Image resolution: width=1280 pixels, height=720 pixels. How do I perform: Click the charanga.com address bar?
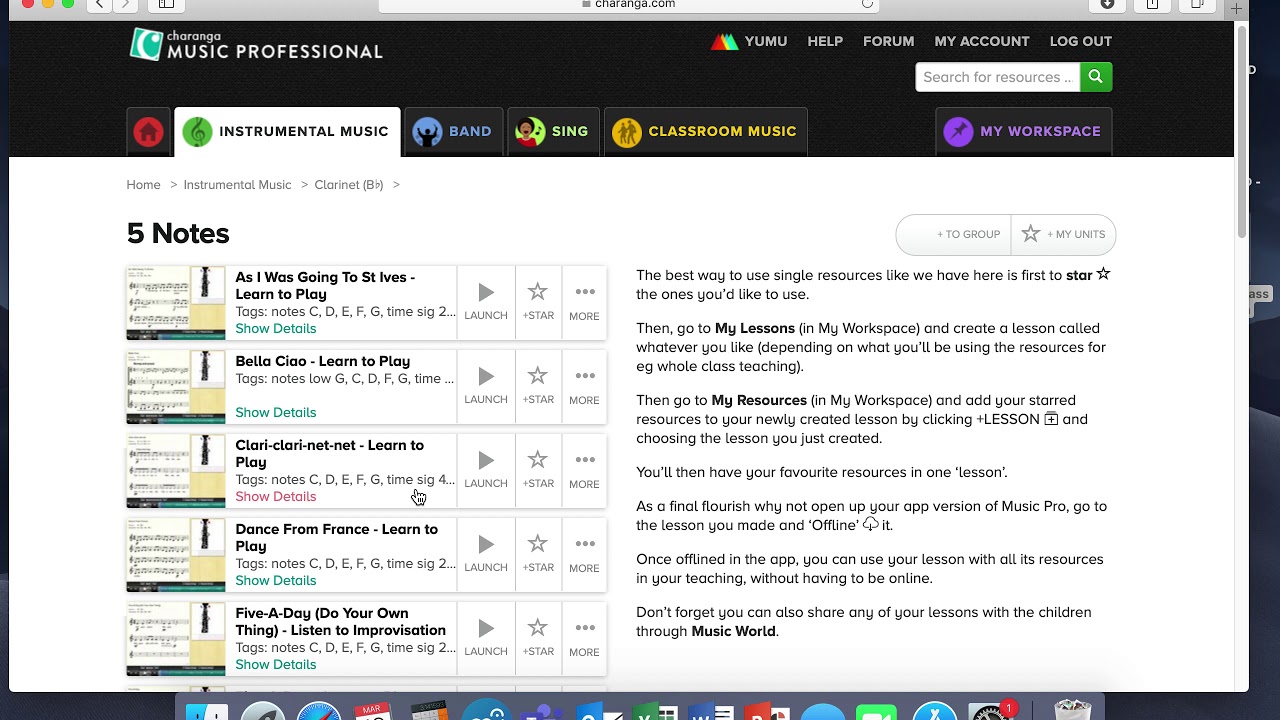629,4
